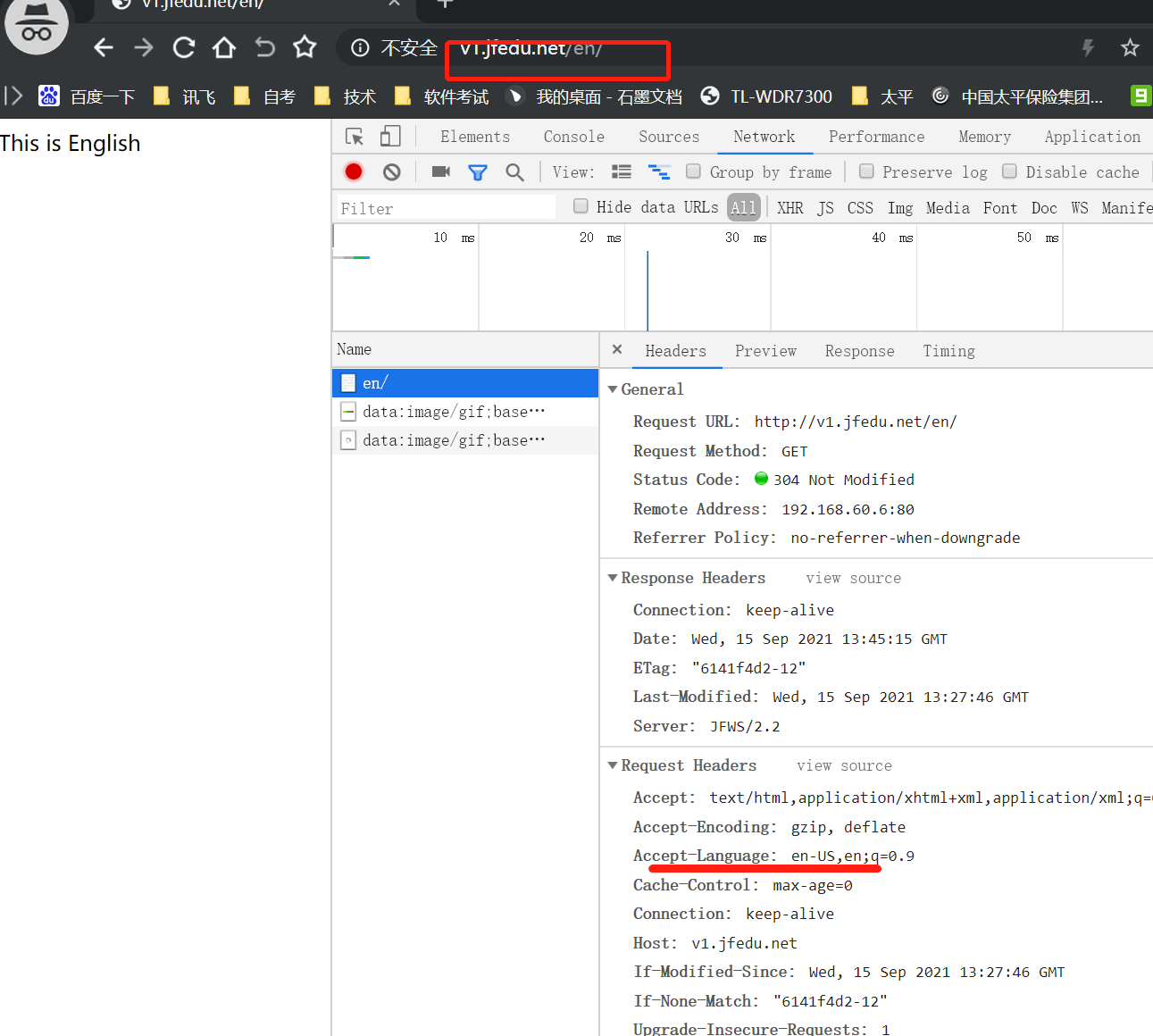Image resolution: width=1153 pixels, height=1036 pixels.
Task: Filter requests by Font type
Action: click(x=1000, y=208)
